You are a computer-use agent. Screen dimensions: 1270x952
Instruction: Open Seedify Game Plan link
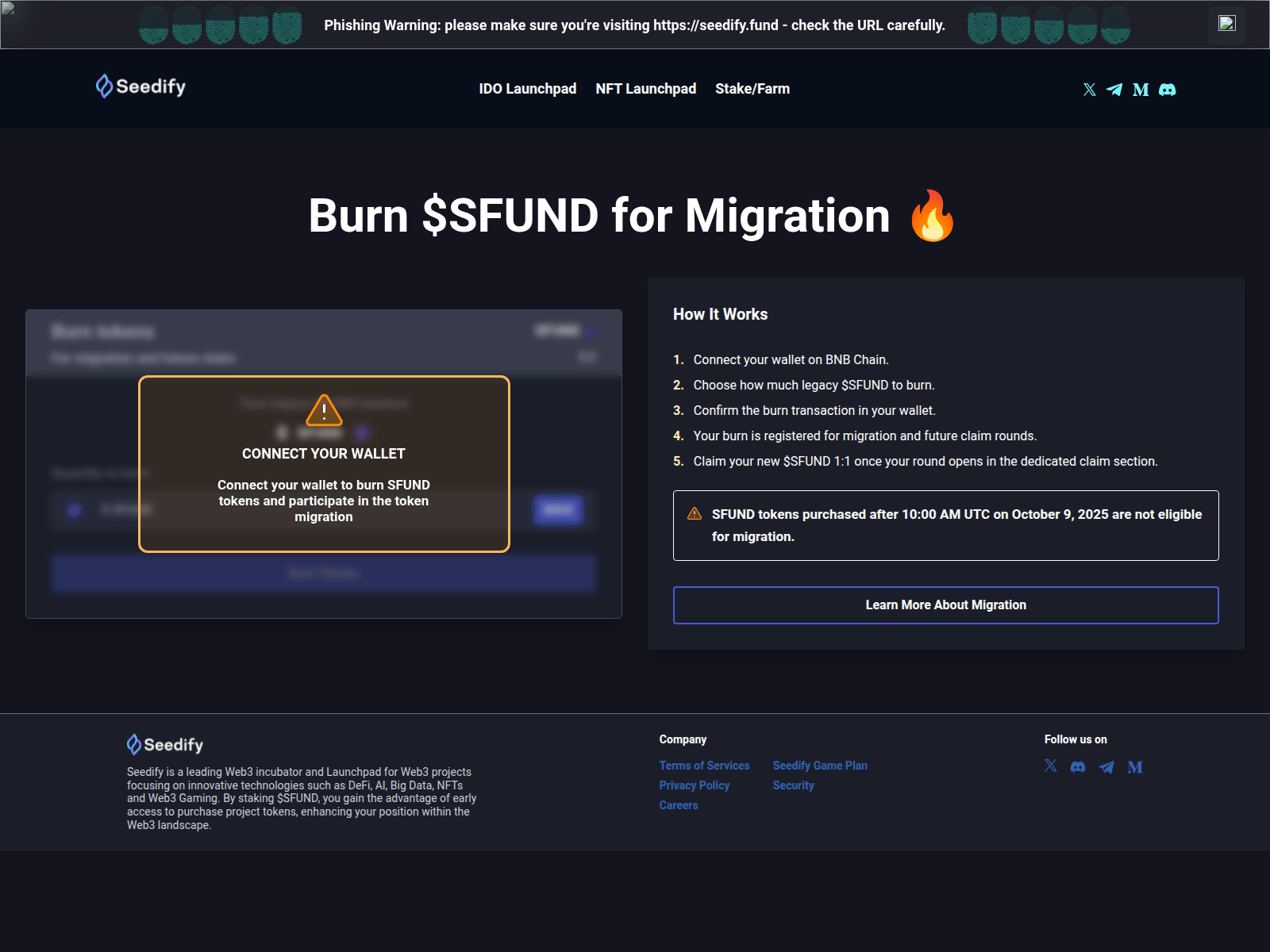click(820, 766)
